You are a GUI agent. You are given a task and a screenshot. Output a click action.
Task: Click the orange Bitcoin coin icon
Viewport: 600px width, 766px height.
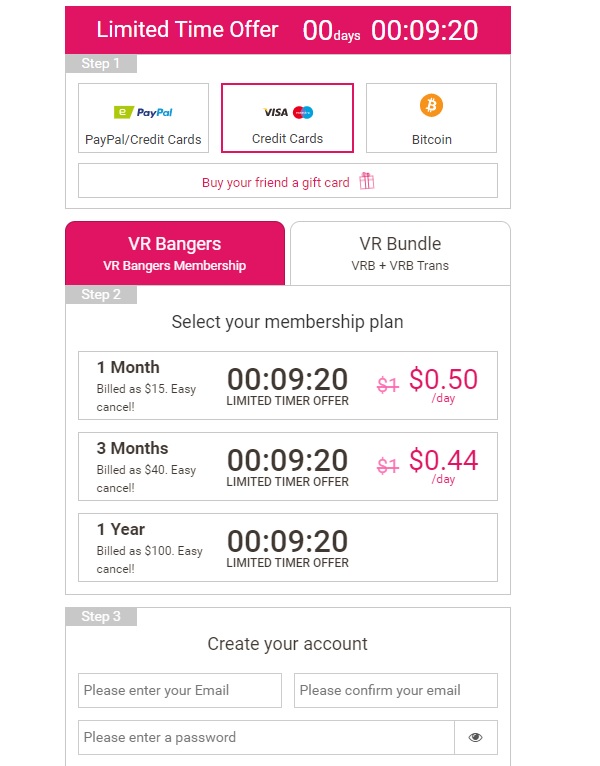(432, 105)
